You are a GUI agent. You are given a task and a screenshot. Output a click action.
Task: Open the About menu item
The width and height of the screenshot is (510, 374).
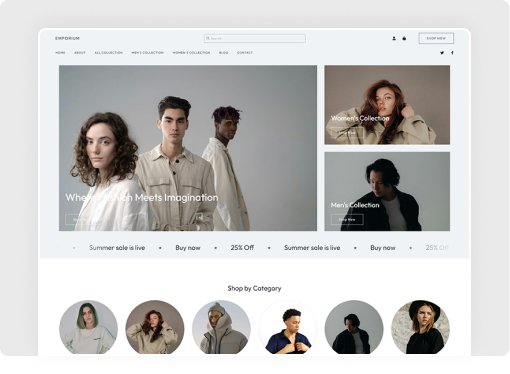80,53
